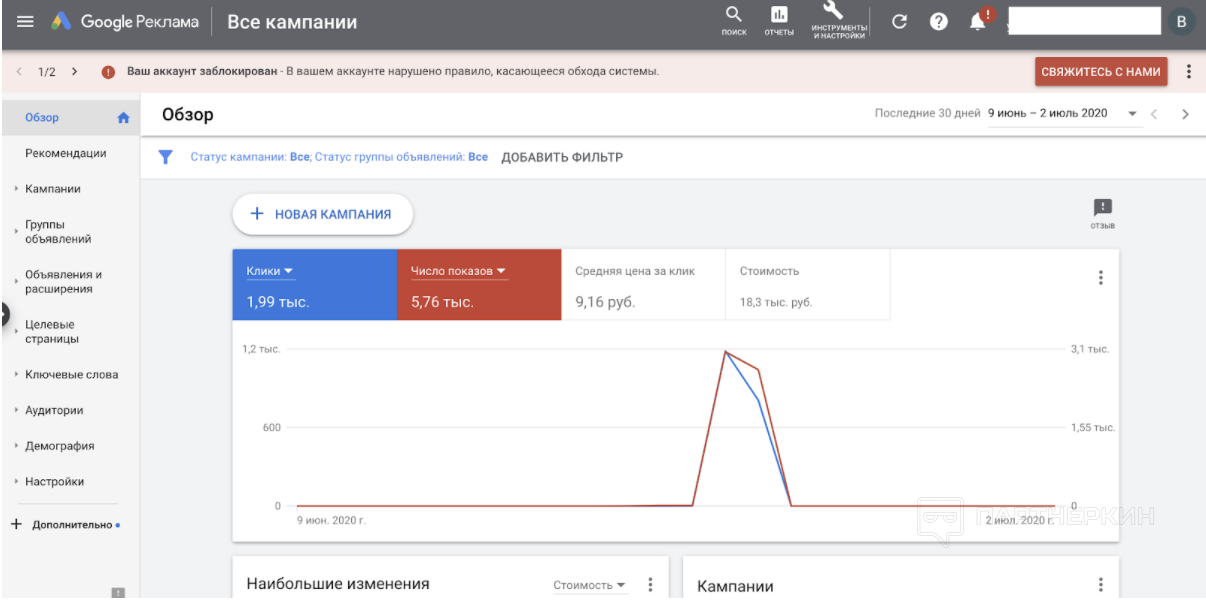Click the blue filter funnel icon
This screenshot has width=1206, height=600.
[166, 157]
